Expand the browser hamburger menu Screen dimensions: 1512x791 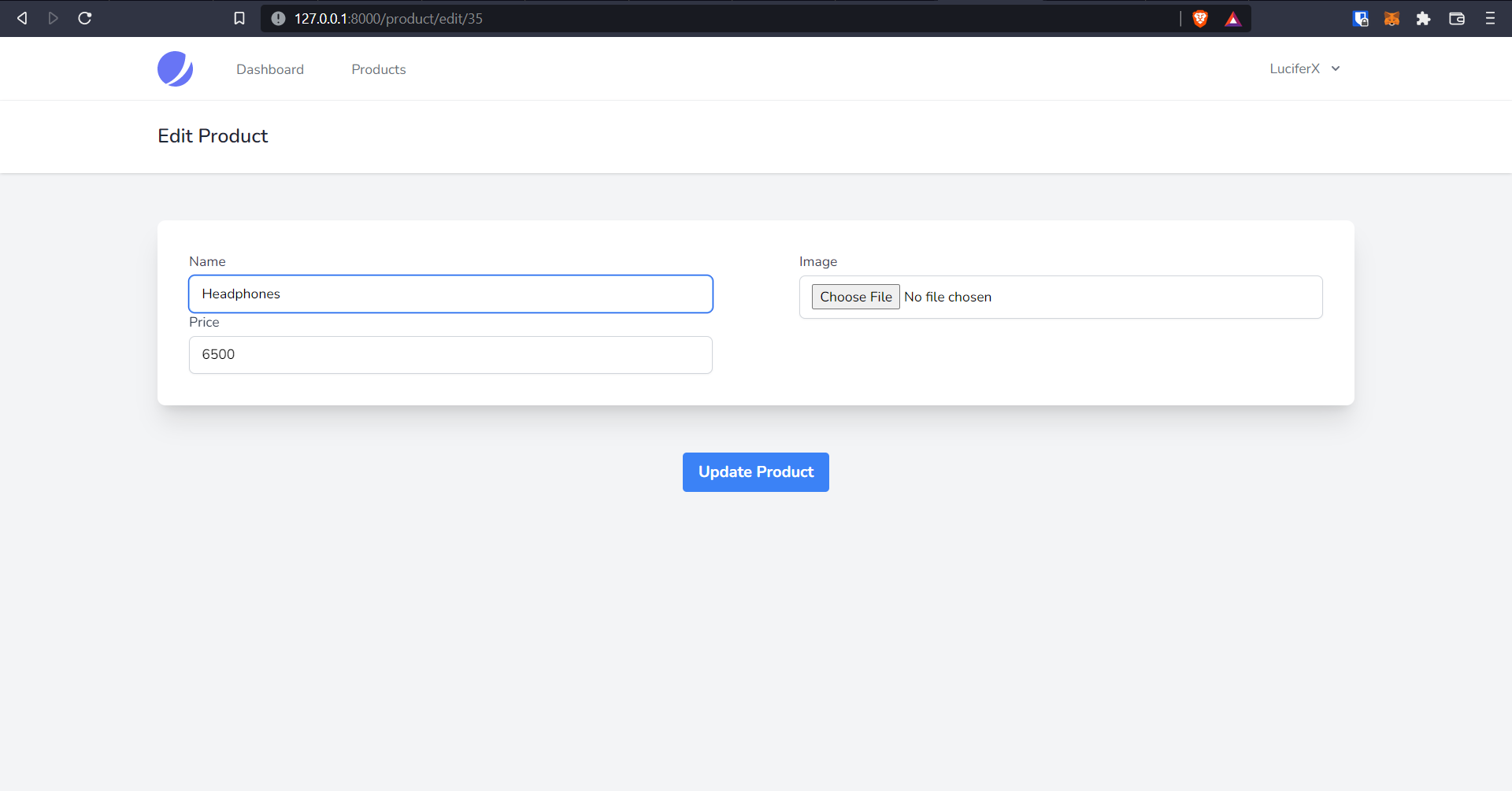click(x=1490, y=18)
